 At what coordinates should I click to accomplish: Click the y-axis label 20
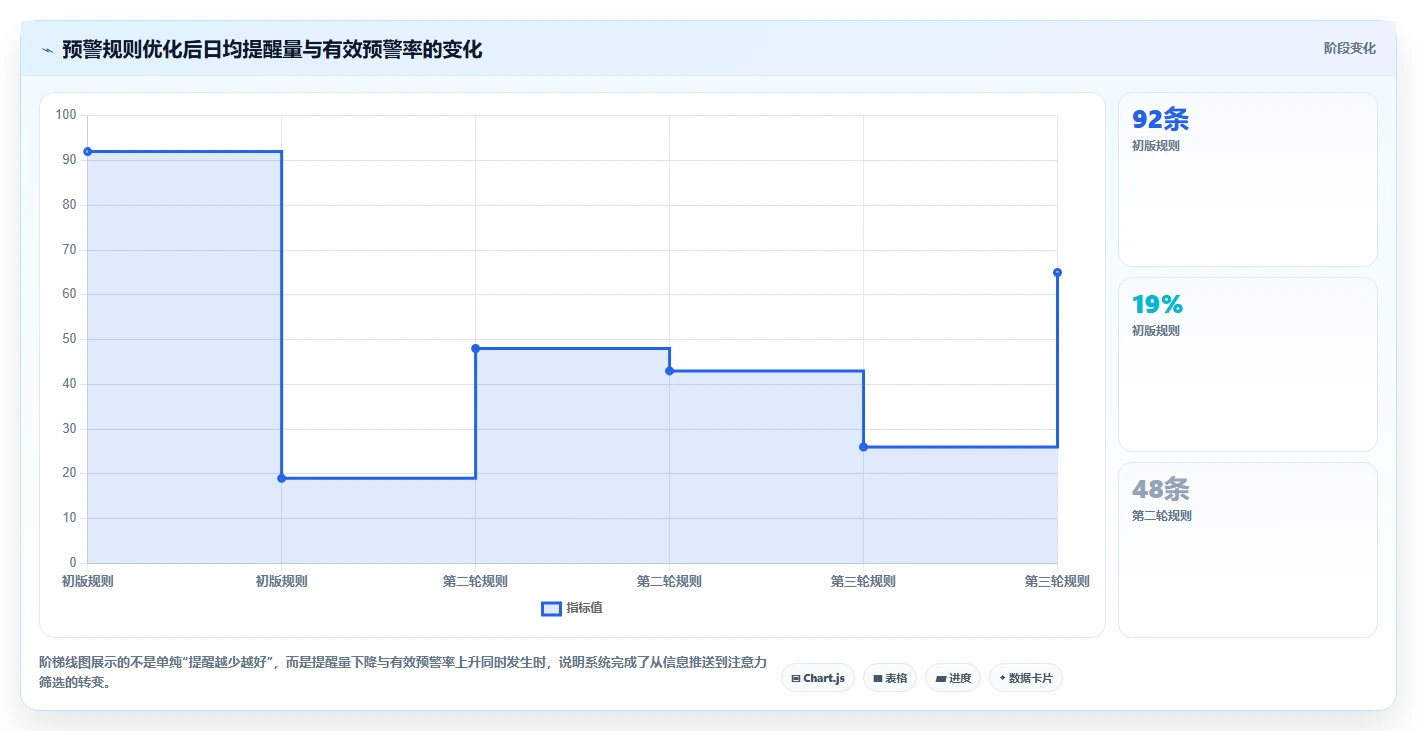click(69, 473)
